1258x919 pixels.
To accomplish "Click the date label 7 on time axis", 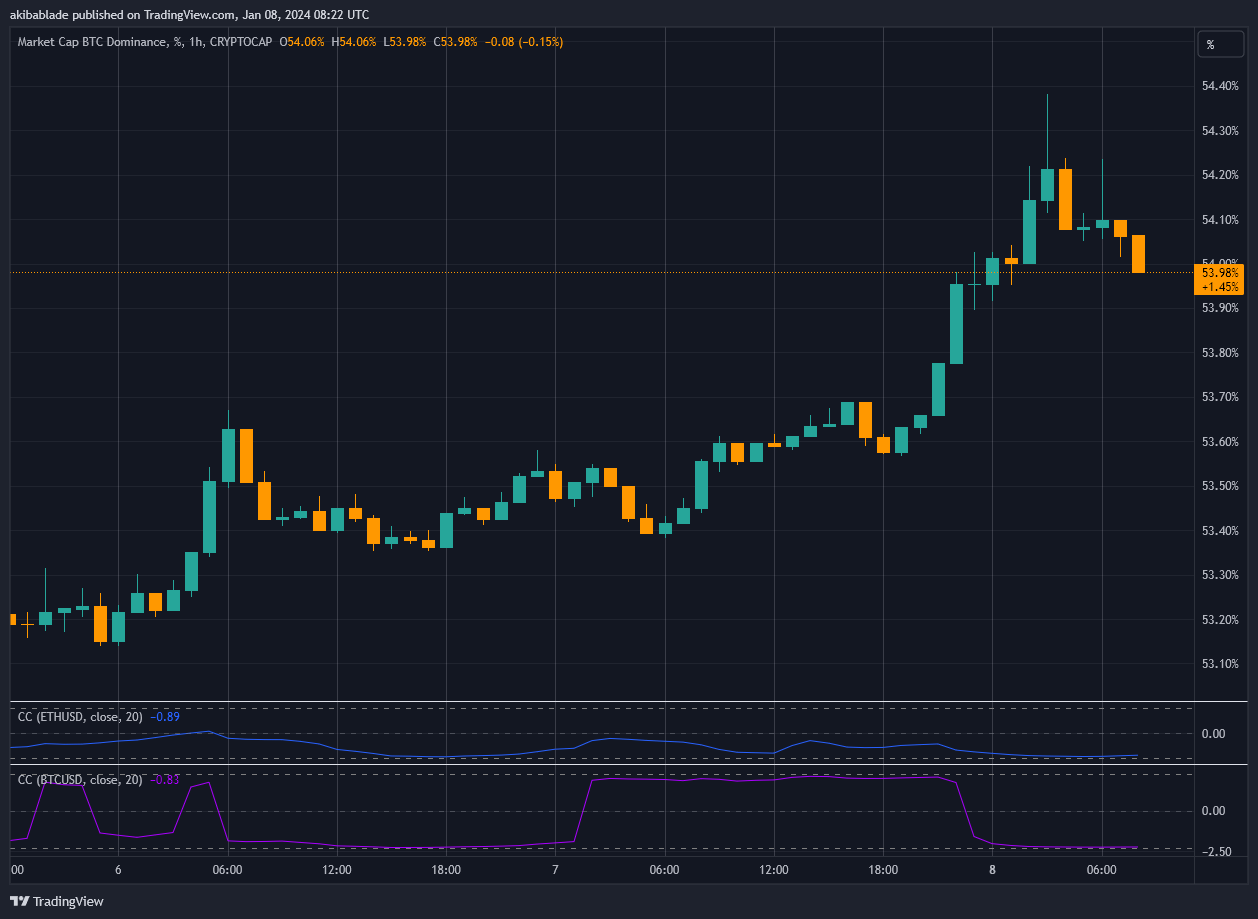I will [555, 870].
